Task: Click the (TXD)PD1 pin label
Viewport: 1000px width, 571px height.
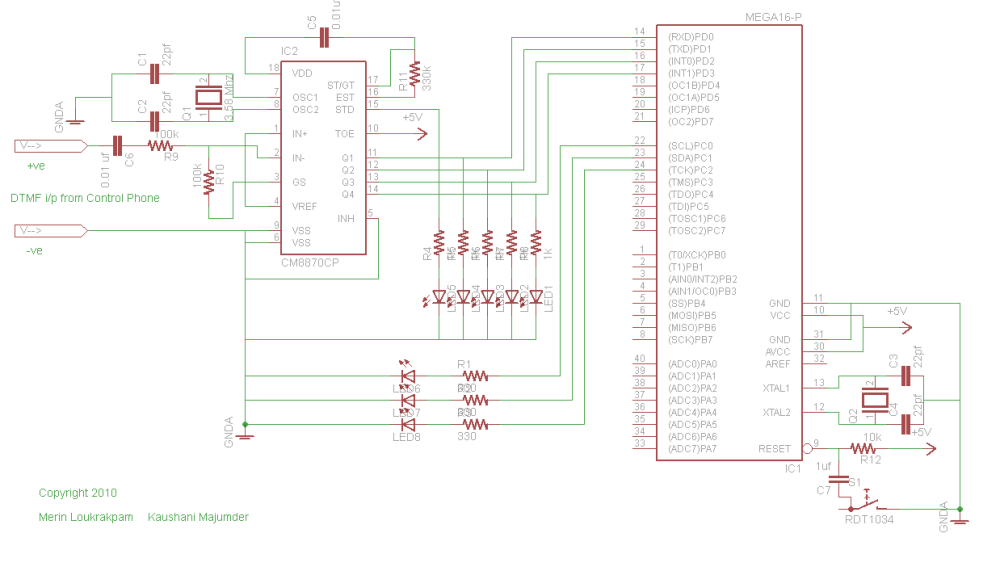Action: point(689,49)
